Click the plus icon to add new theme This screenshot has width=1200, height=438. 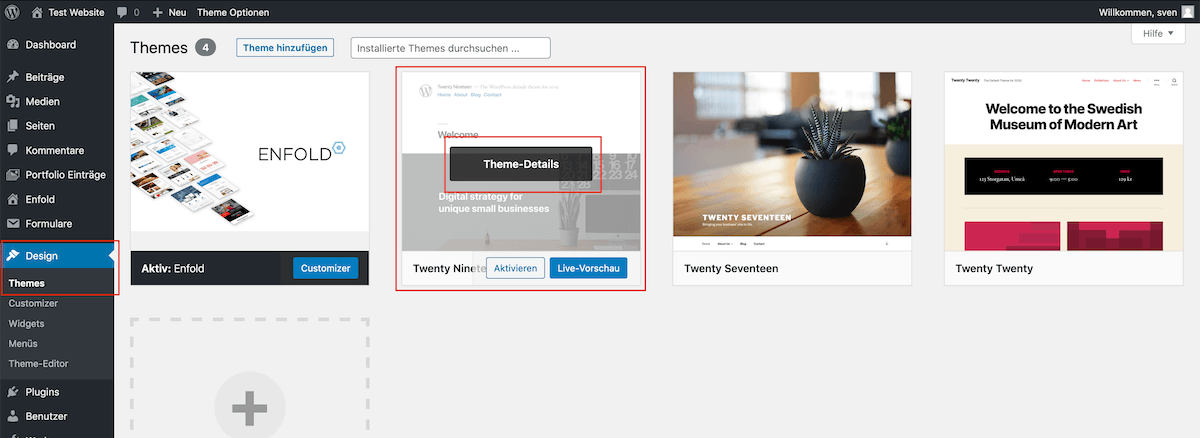pyautogui.click(x=250, y=408)
